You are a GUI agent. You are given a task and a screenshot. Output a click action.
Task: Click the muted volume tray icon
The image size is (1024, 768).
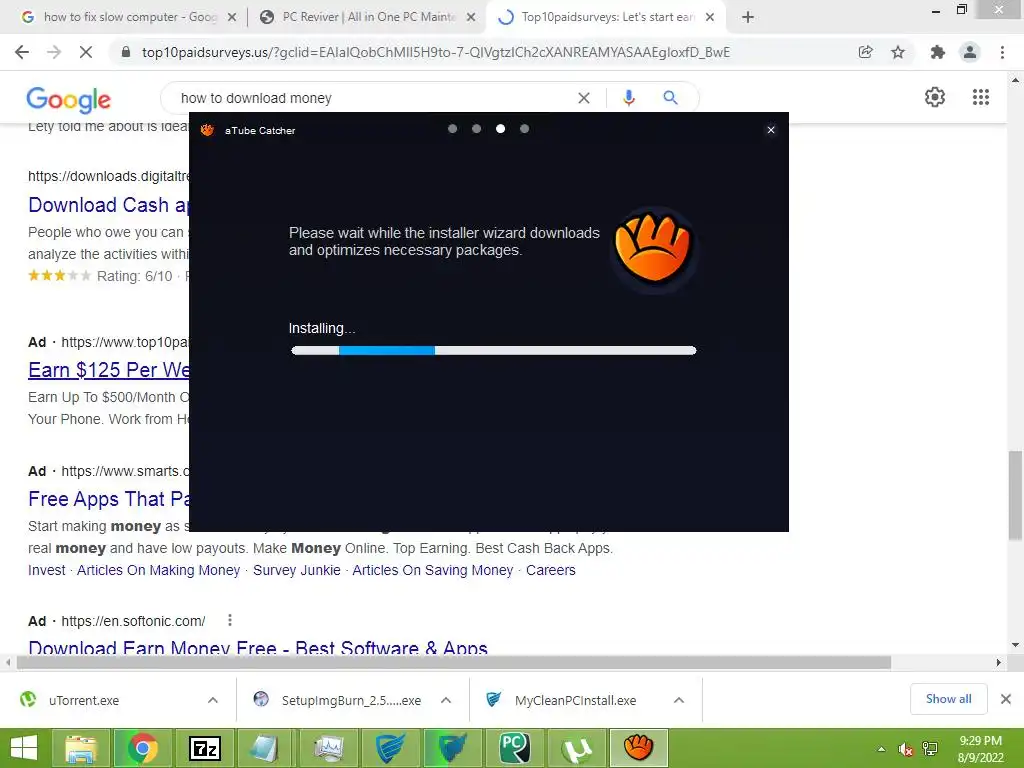[x=905, y=750]
